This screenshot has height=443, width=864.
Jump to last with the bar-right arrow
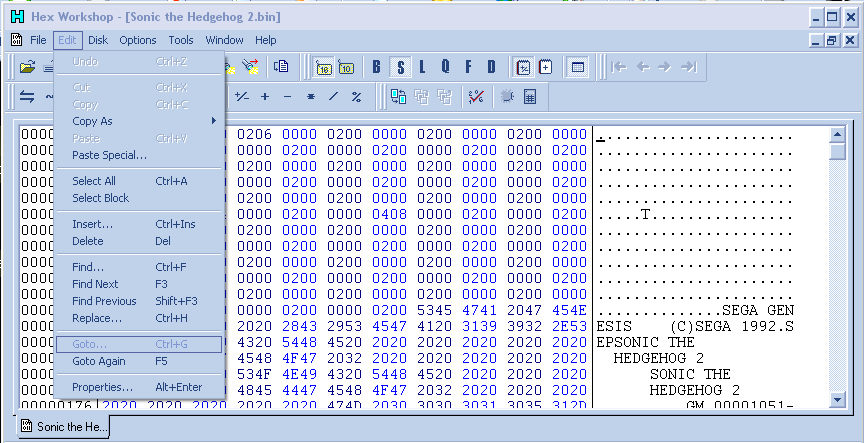coord(688,67)
